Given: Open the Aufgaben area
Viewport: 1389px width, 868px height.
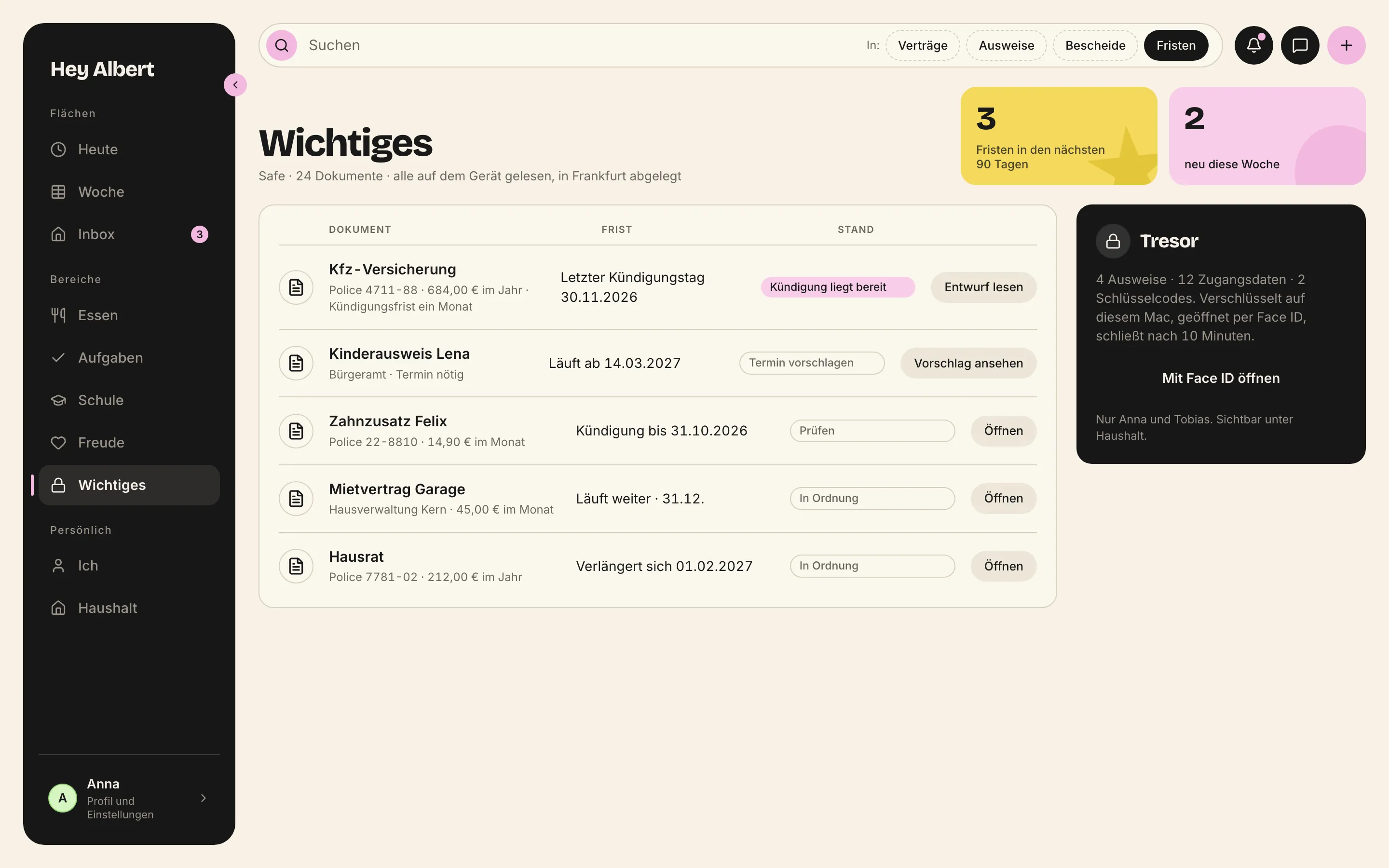Looking at the screenshot, I should (x=129, y=358).
